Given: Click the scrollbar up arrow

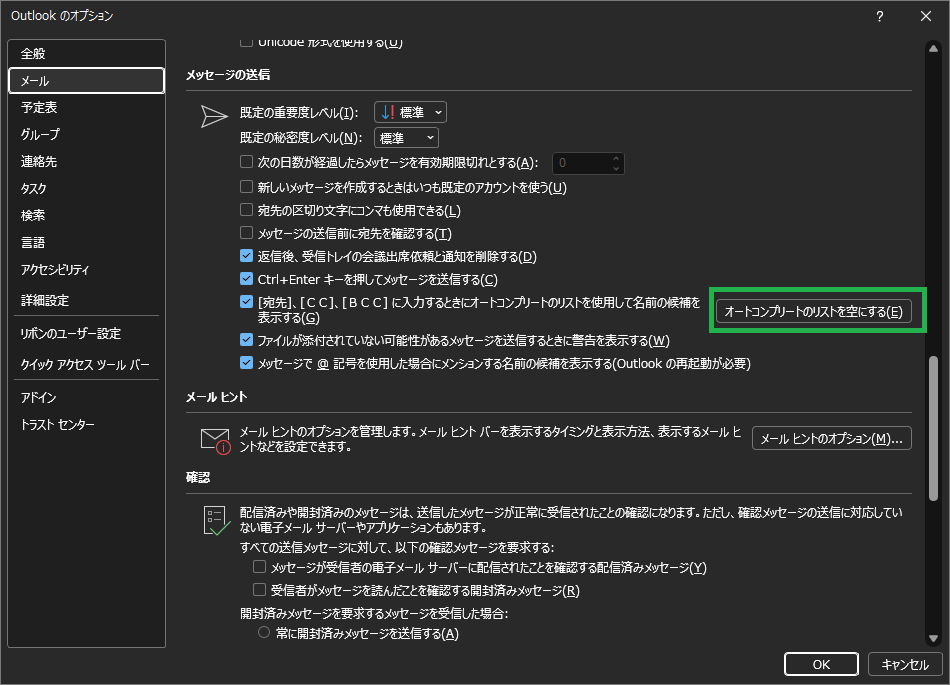Looking at the screenshot, I should 933,48.
